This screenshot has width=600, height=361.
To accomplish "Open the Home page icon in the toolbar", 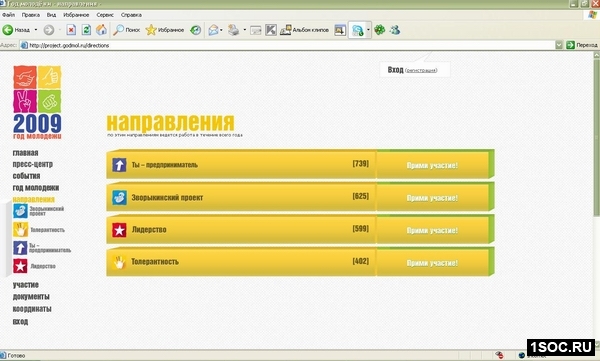I will coord(101,30).
